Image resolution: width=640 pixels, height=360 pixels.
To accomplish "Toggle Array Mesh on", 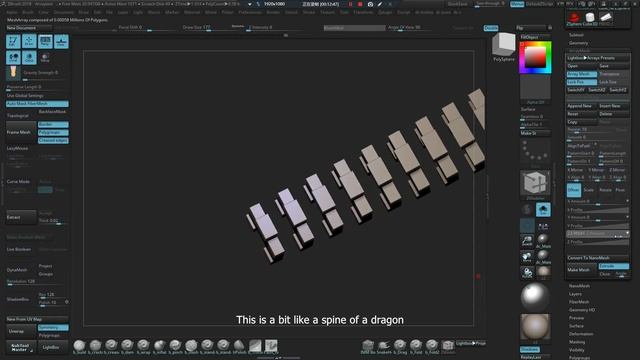I will tap(582, 74).
